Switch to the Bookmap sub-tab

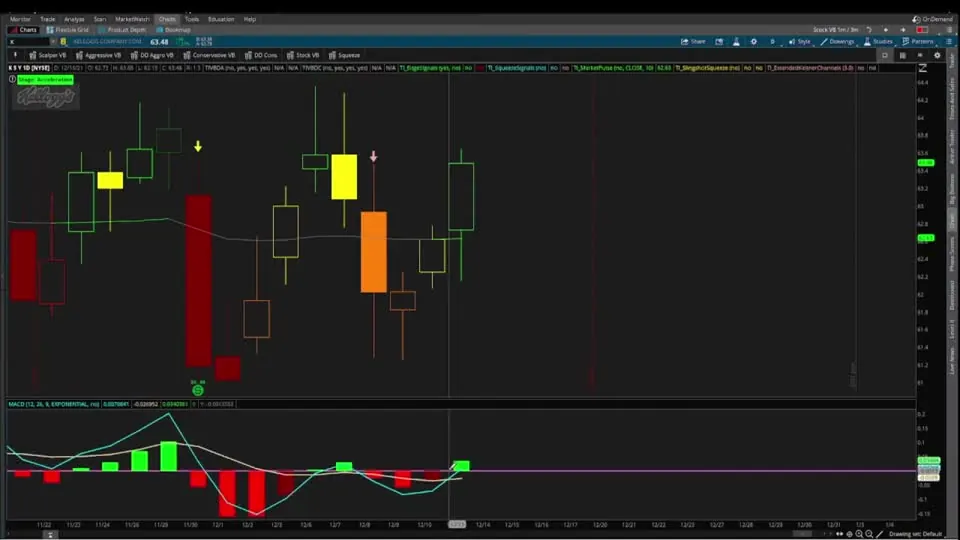(x=174, y=29)
